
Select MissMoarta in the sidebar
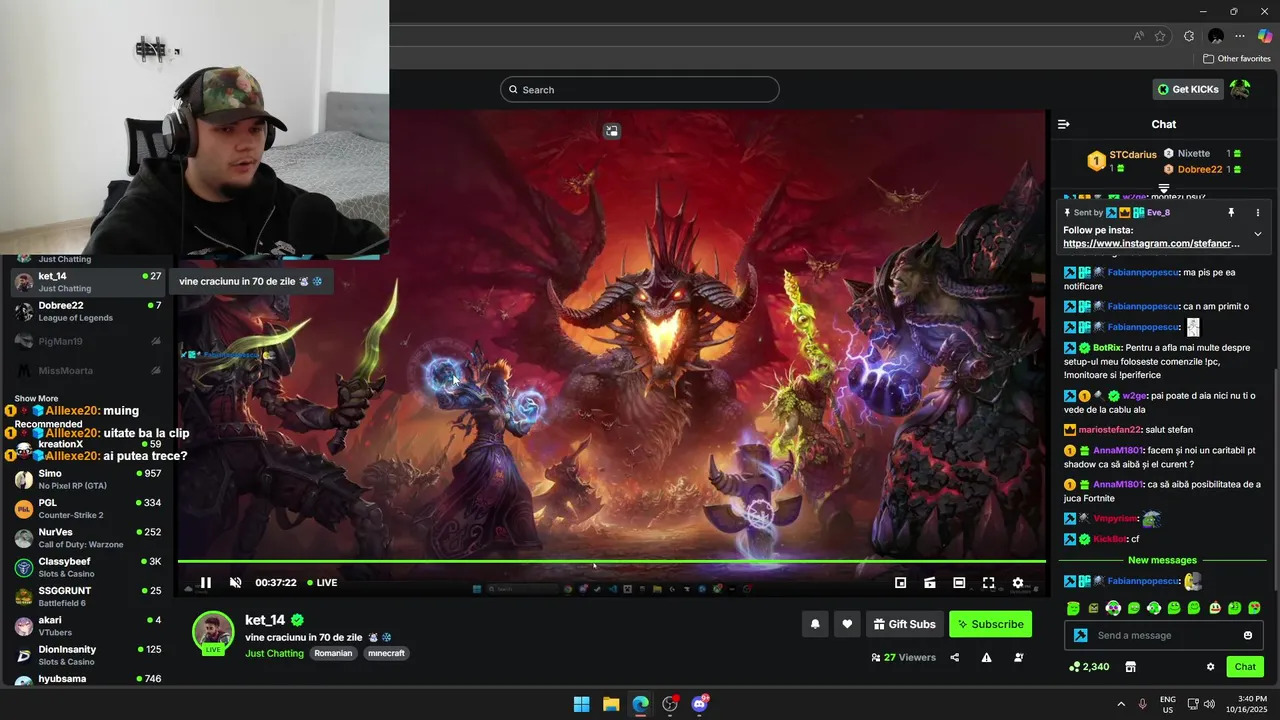pos(87,370)
